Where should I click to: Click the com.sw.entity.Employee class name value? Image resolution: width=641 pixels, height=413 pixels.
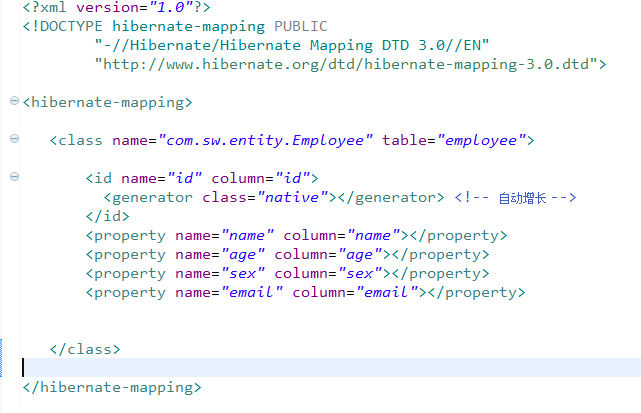point(265,140)
